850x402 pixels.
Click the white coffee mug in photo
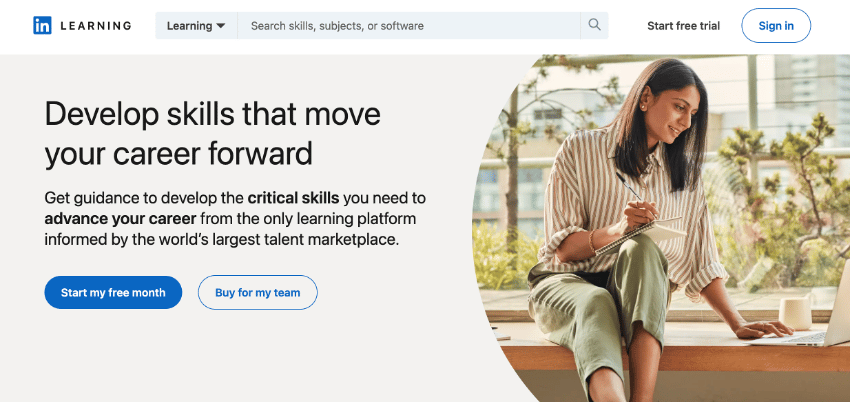(x=796, y=311)
